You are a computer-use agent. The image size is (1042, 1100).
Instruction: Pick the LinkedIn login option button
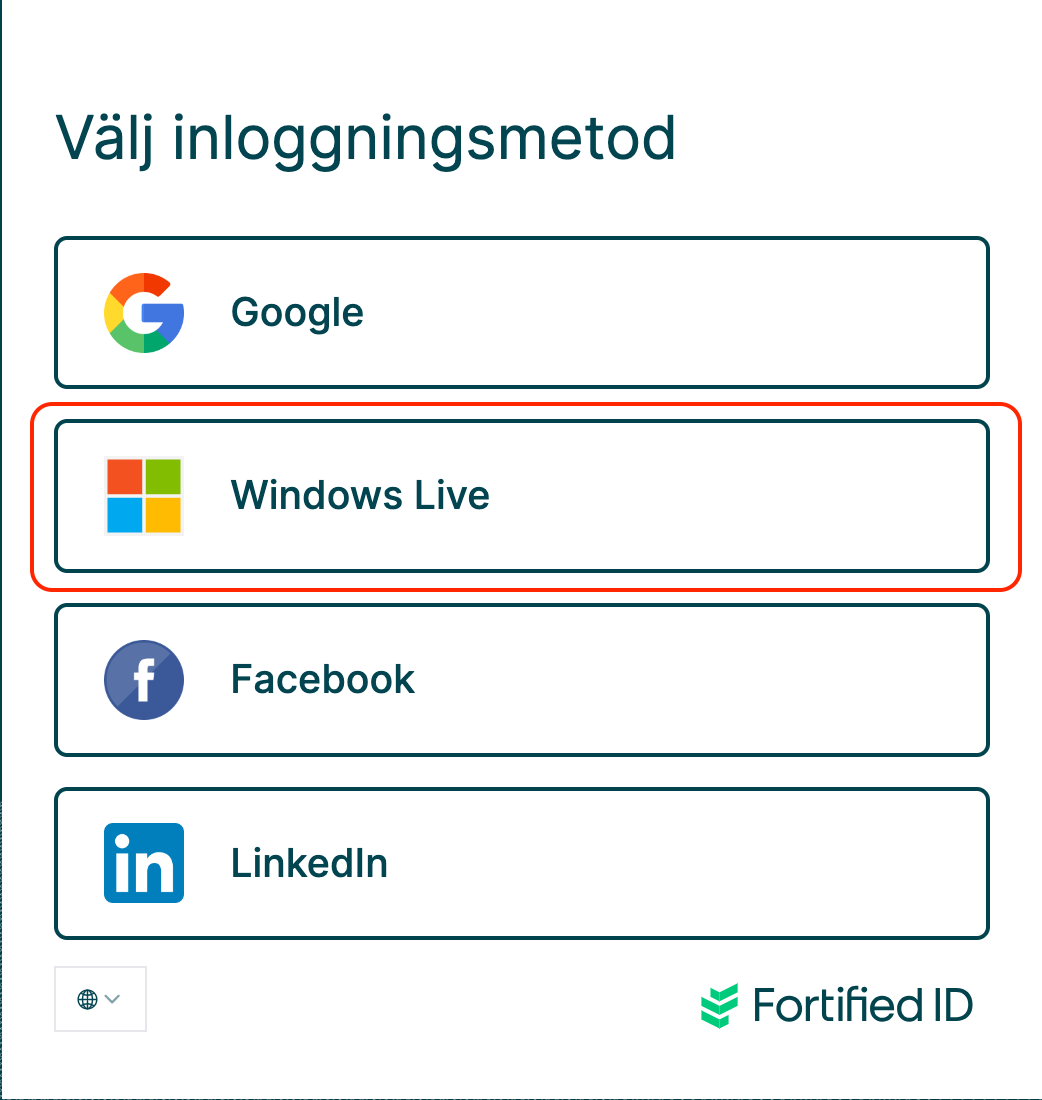[x=521, y=863]
